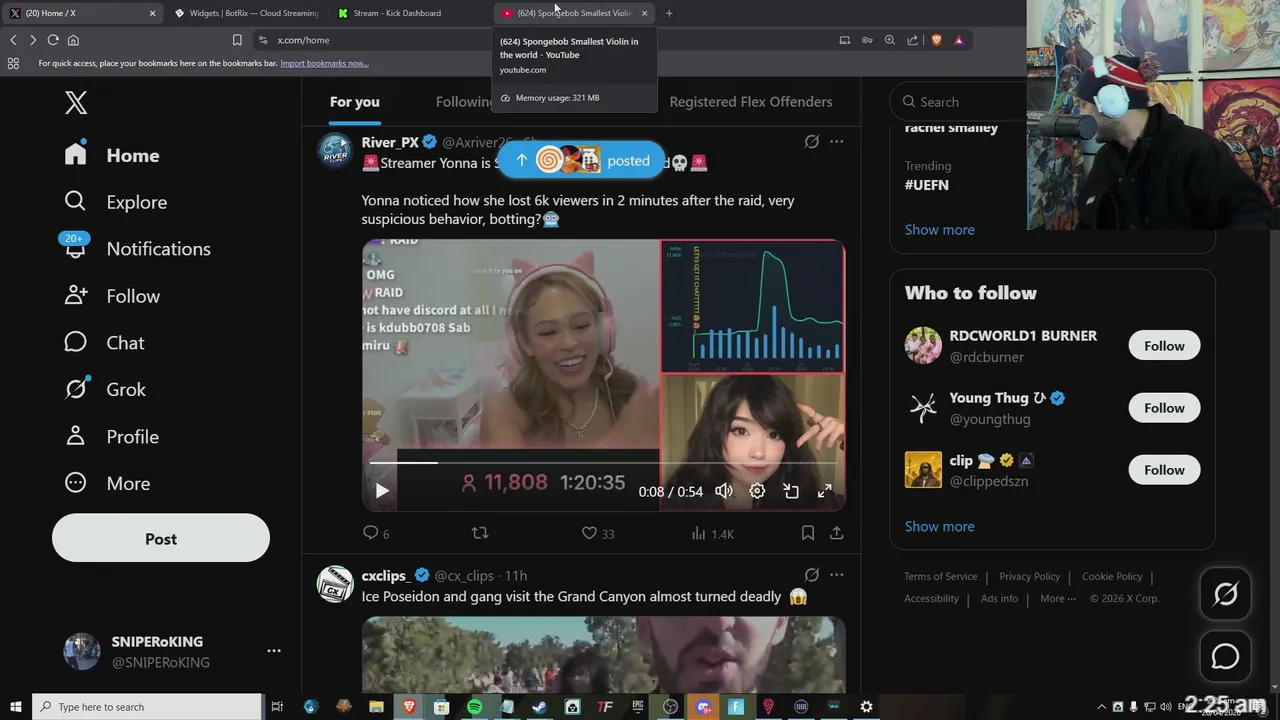The height and width of the screenshot is (720, 1280).
Task: Seek on the video progress bar
Action: pyautogui.click(x=603, y=463)
